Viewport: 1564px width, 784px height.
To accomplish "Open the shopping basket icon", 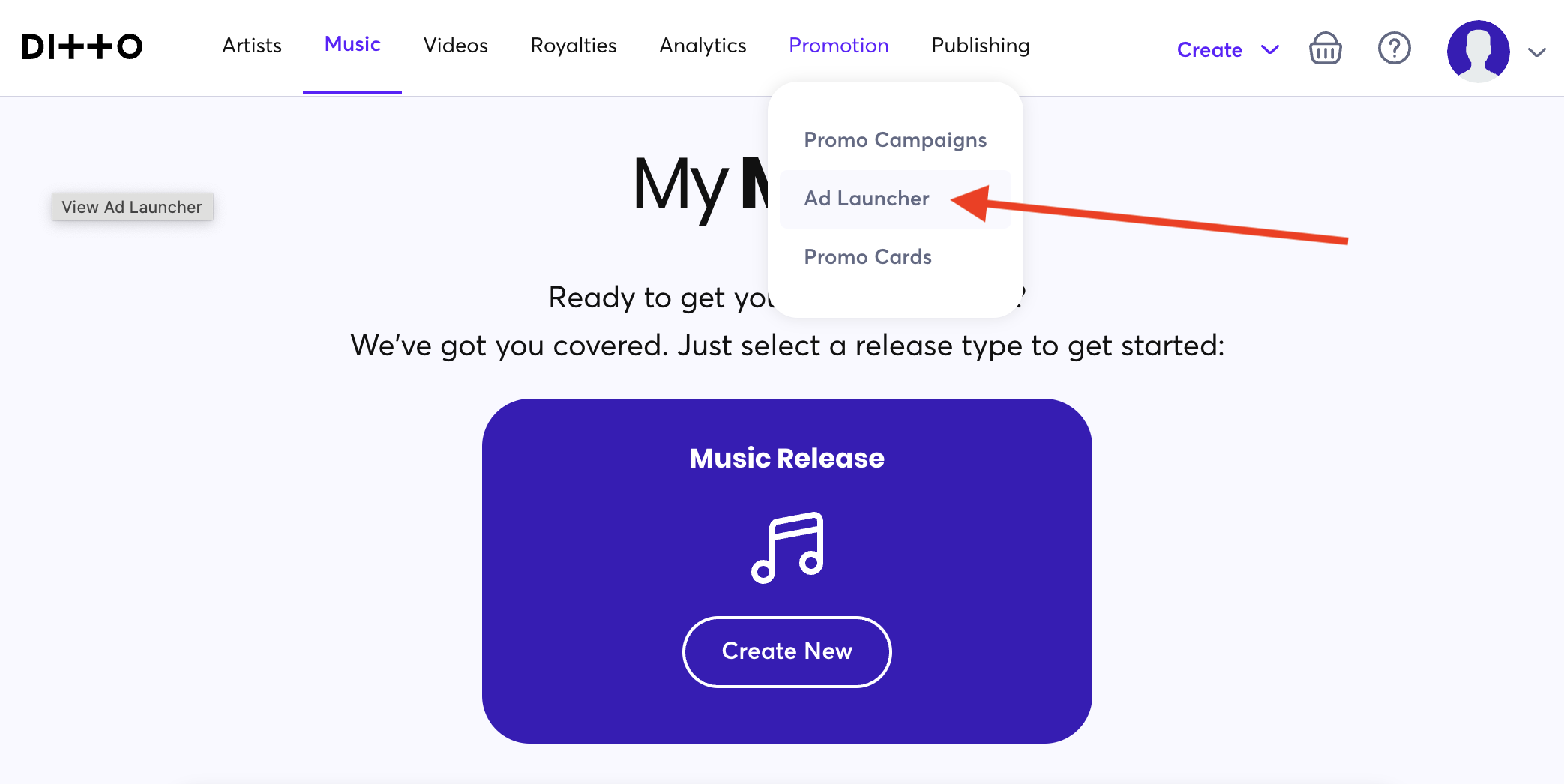I will [1325, 48].
